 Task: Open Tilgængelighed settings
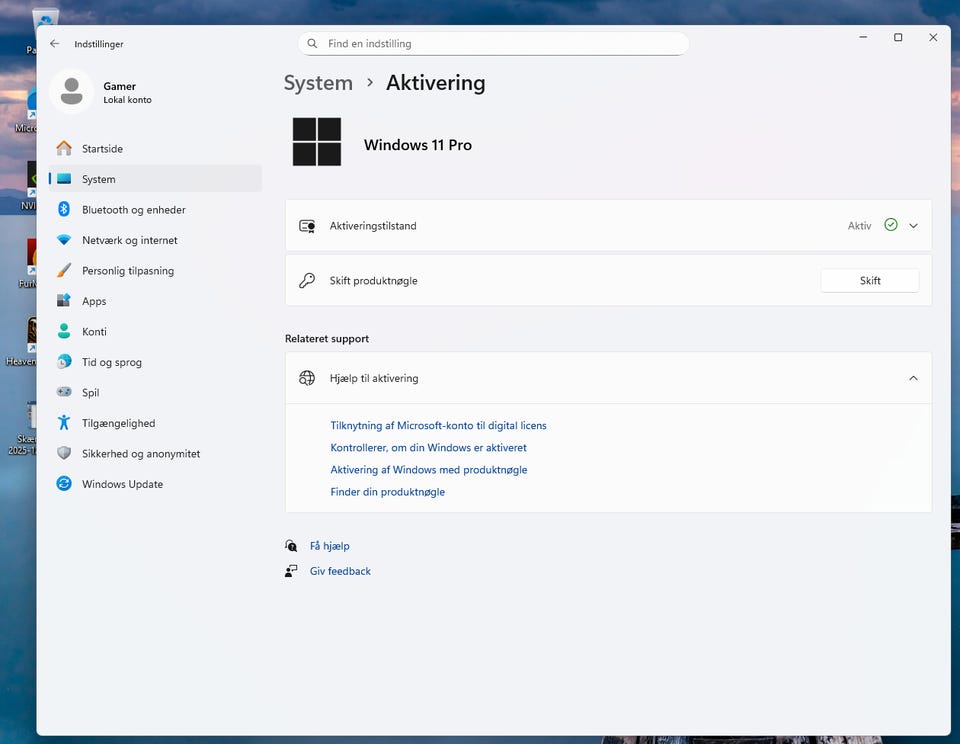coord(118,423)
